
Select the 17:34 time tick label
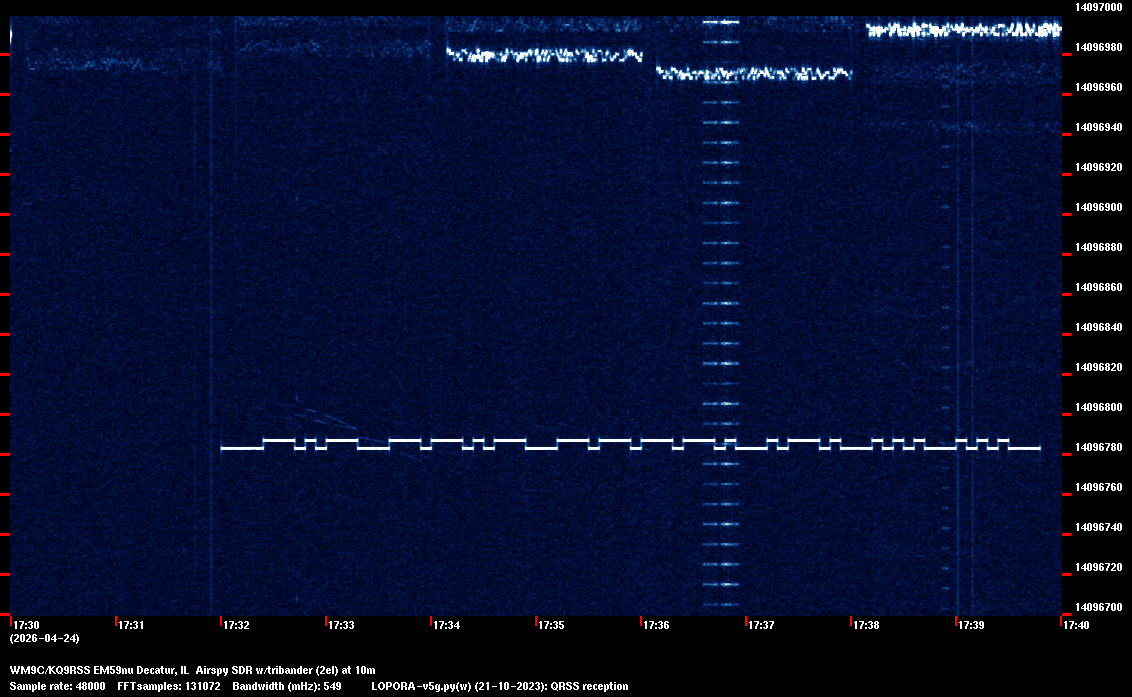(x=447, y=625)
